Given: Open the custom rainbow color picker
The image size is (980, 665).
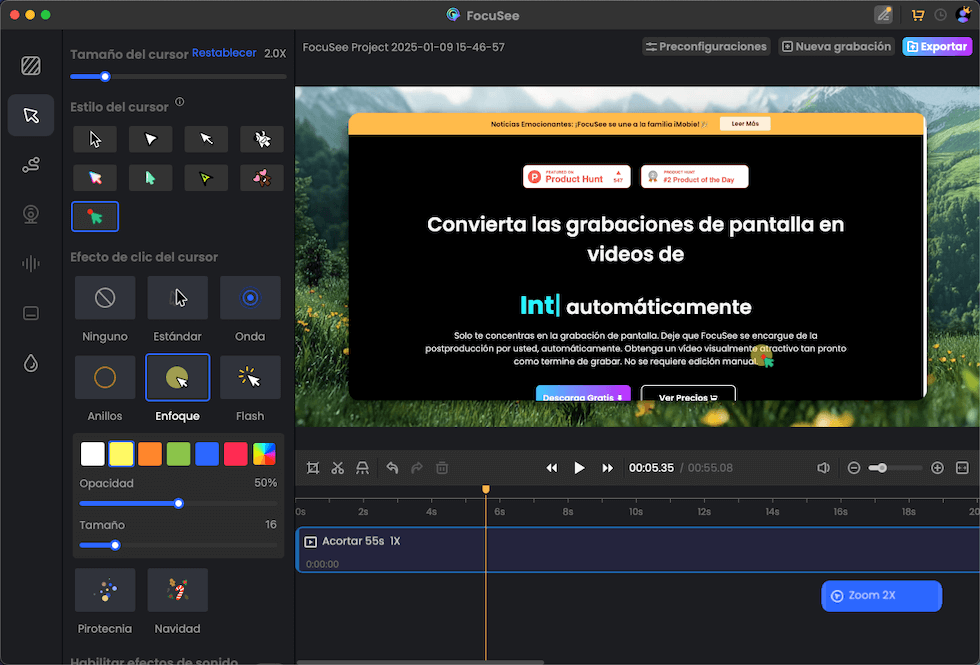Looking at the screenshot, I should click(264, 454).
